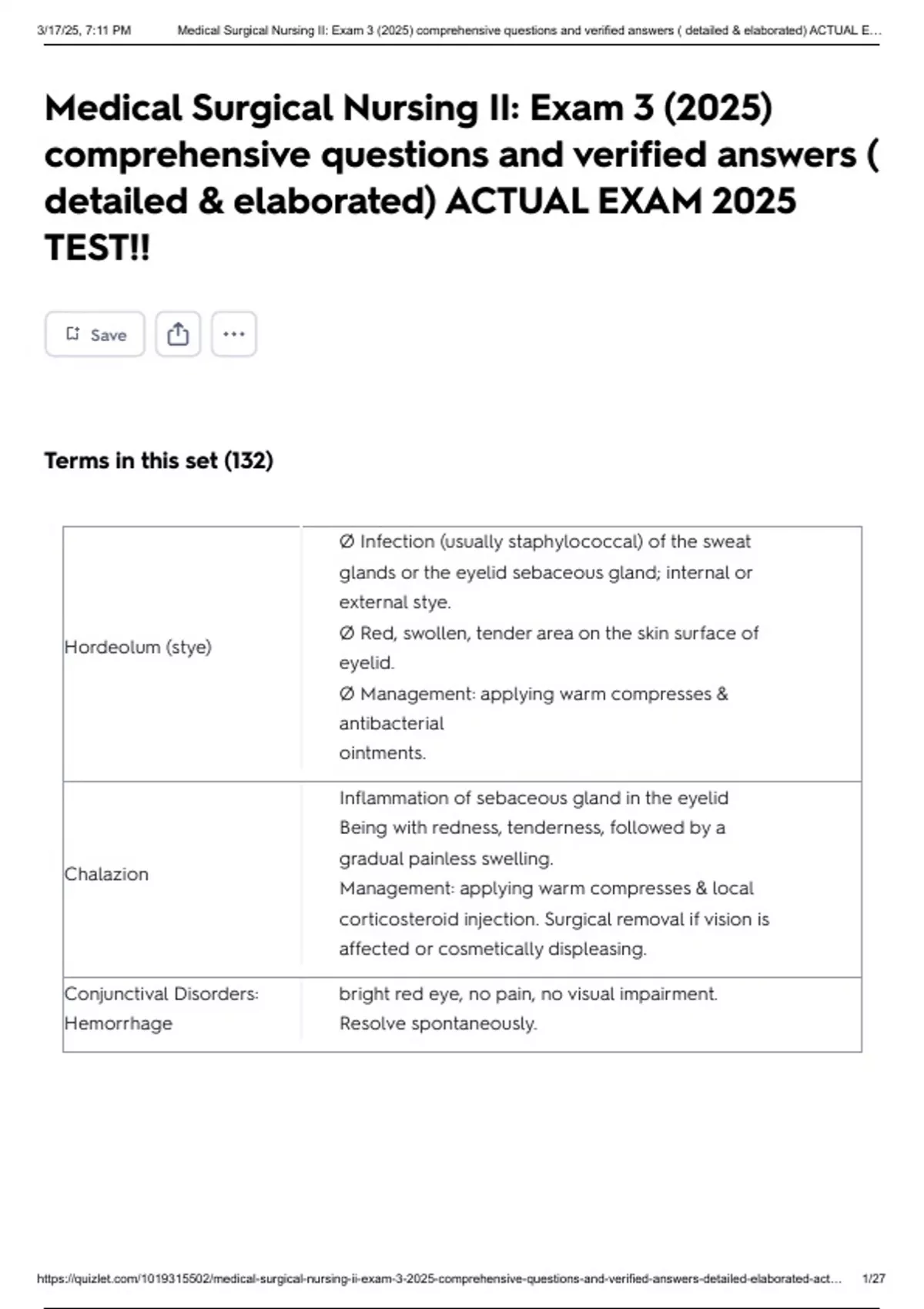924x1309 pixels.
Task: Expand the options under the ellipsis control
Action: pyautogui.click(x=233, y=333)
